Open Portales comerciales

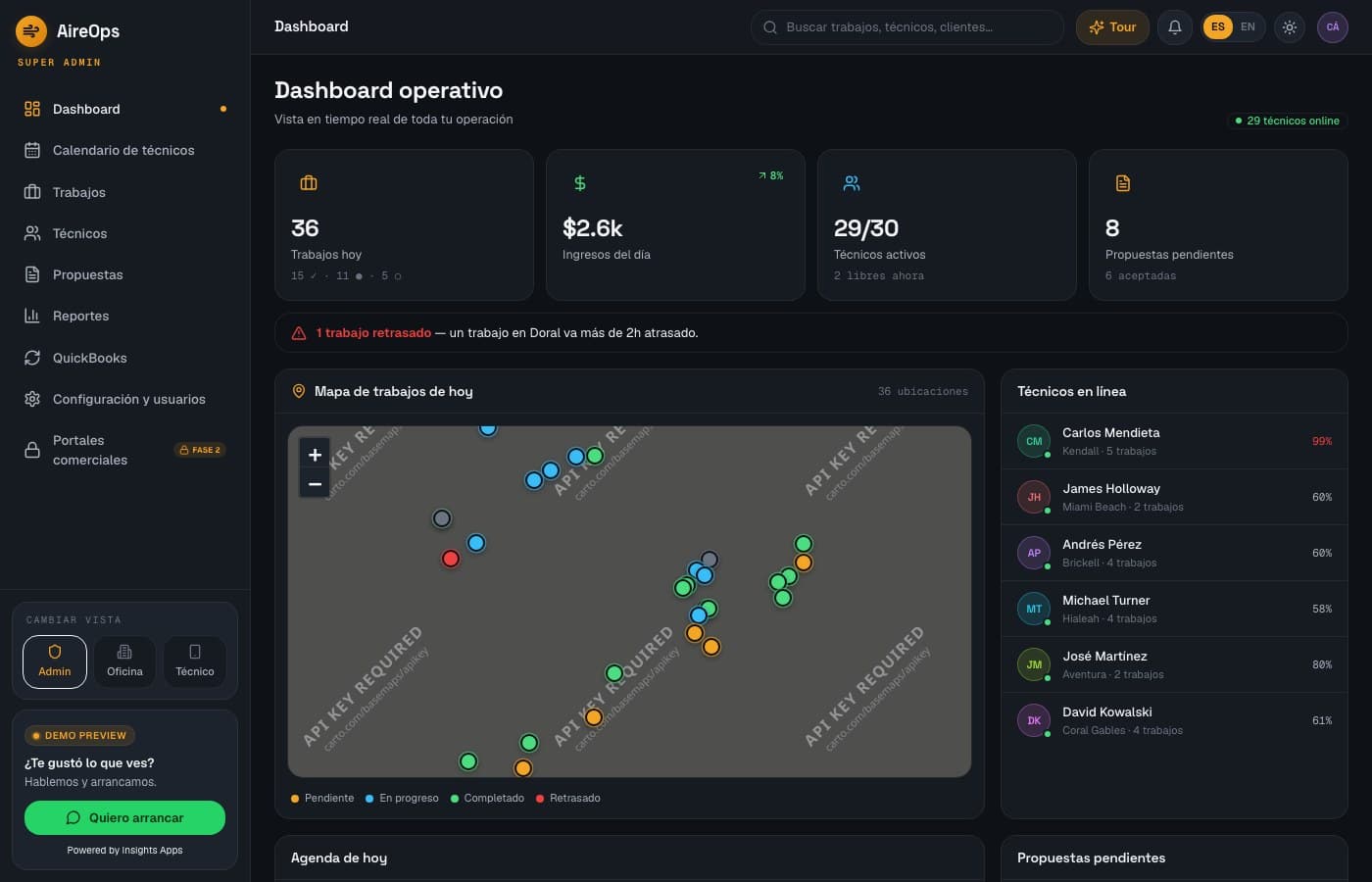coord(125,450)
